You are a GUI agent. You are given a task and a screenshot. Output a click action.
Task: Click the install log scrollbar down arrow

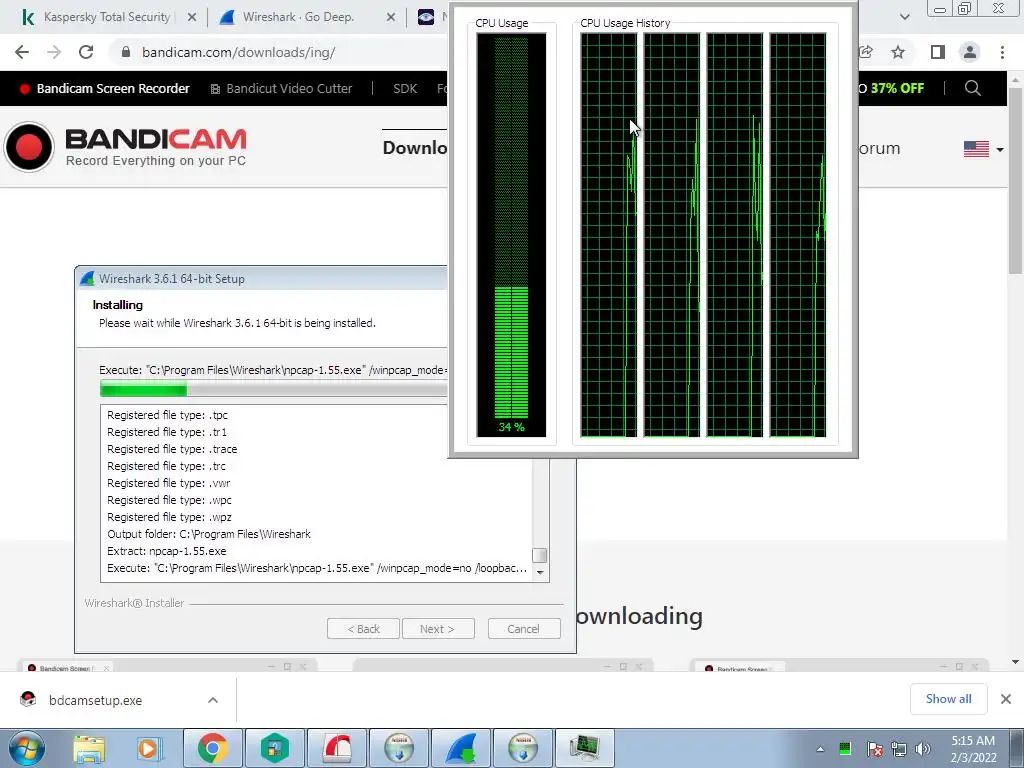coord(540,573)
